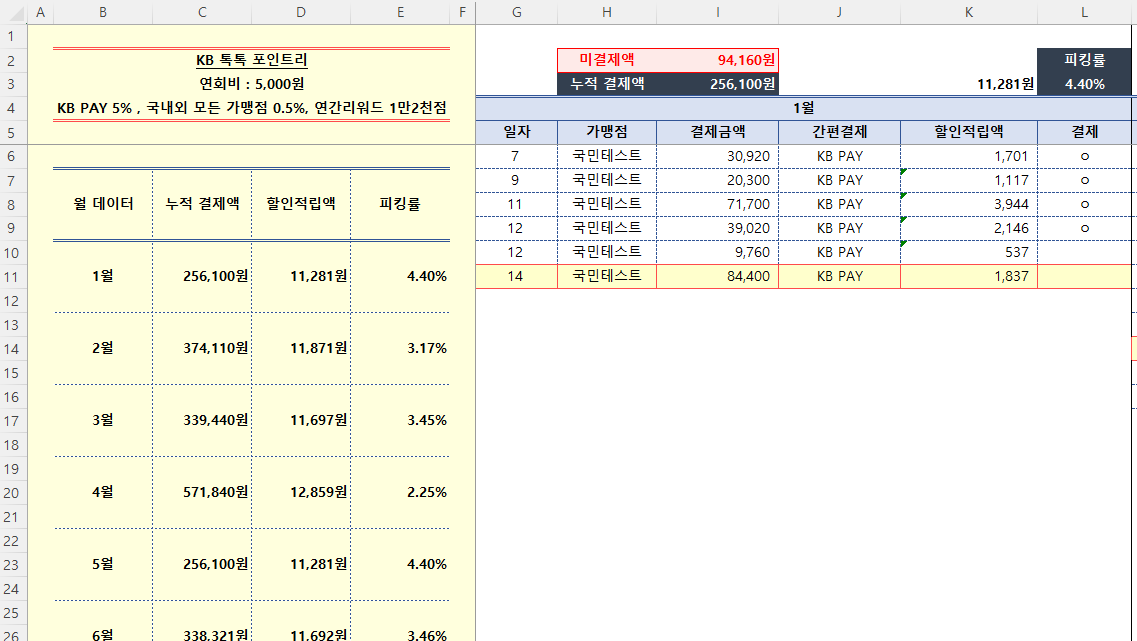The width and height of the screenshot is (1137, 641).
Task: Select the red 미결제액 label cell
Action: pos(607,60)
